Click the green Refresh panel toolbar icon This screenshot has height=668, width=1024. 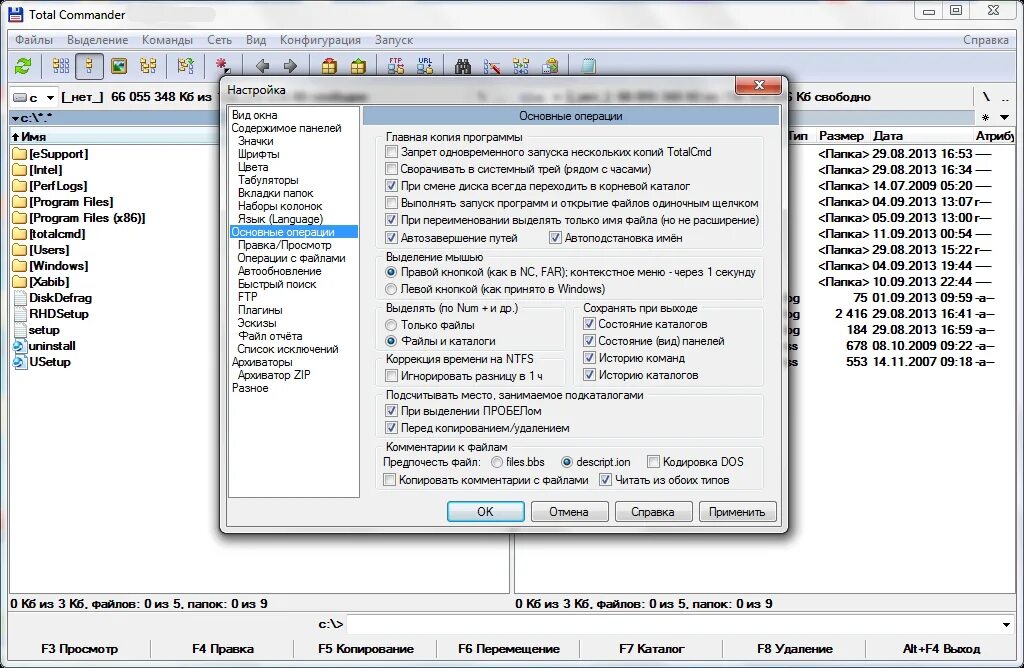(24, 66)
